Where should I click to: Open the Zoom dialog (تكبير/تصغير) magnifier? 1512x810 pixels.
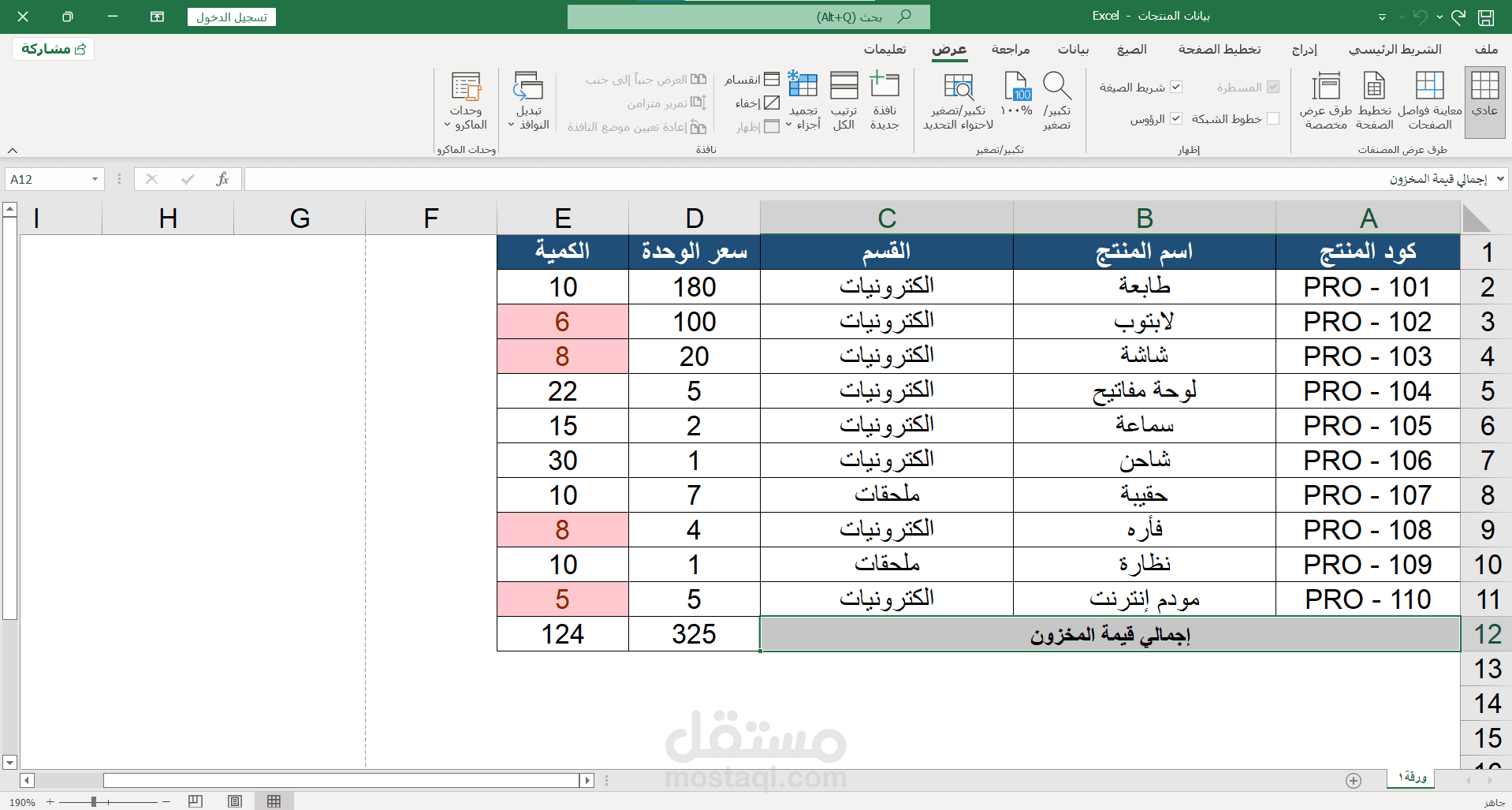click(1056, 101)
